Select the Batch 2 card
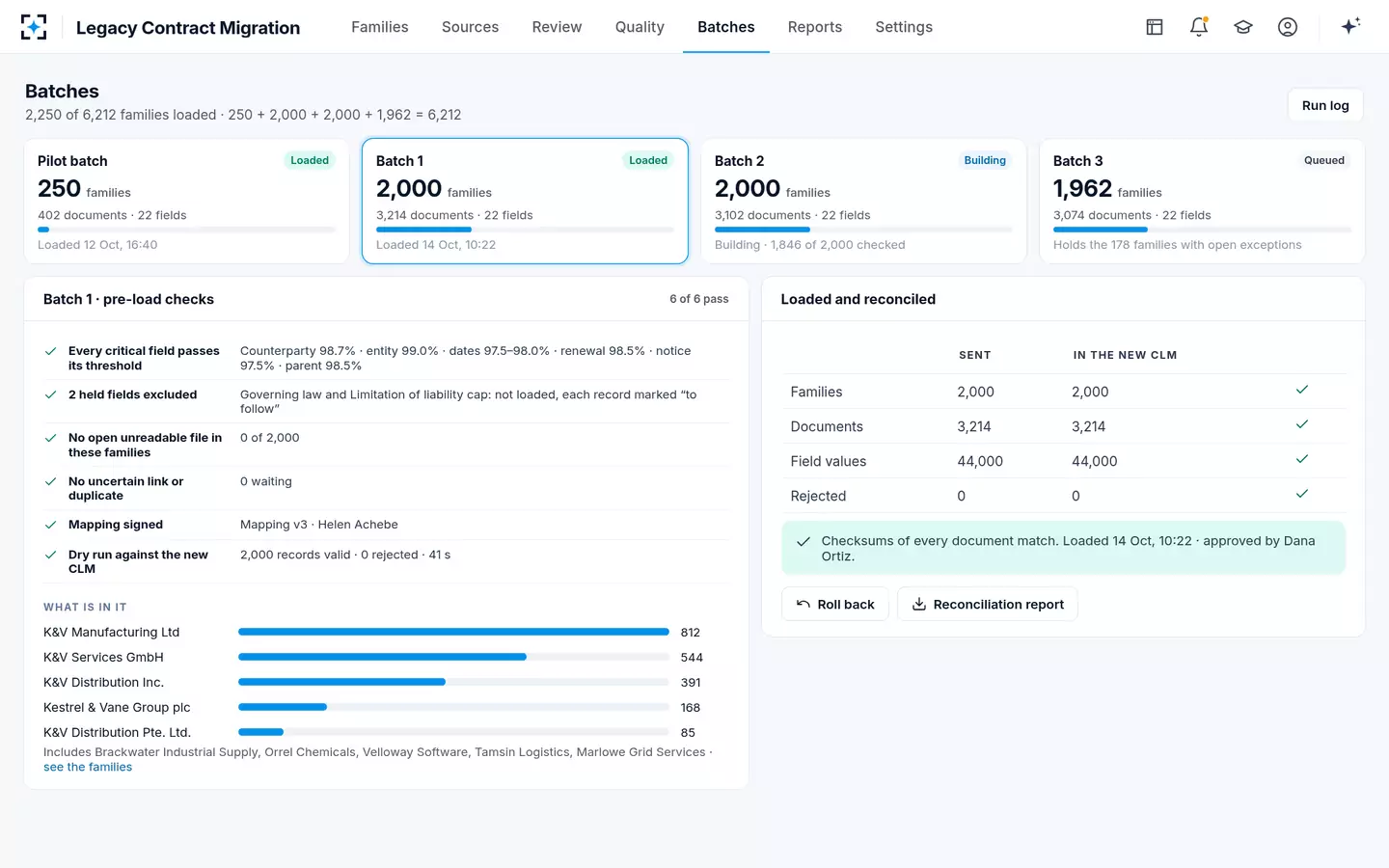This screenshot has width=1389, height=868. coord(863,202)
